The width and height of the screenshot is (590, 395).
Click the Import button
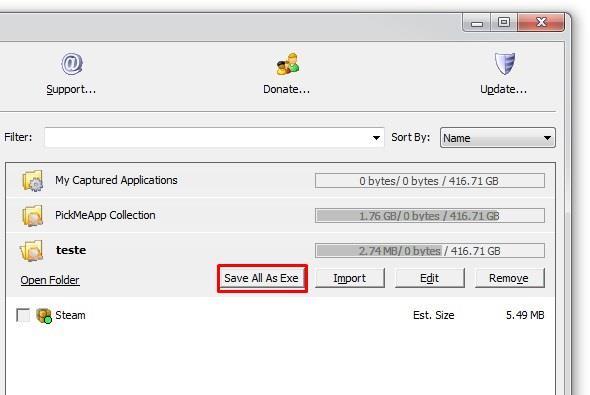[350, 278]
